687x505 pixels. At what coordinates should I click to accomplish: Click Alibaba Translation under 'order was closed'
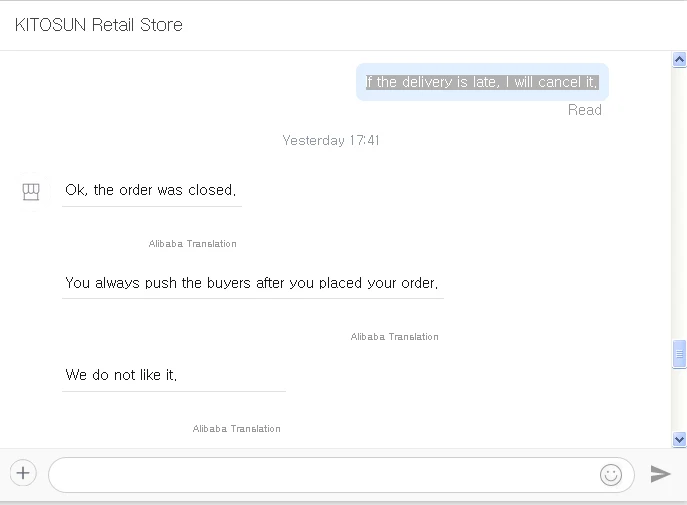coord(193,244)
